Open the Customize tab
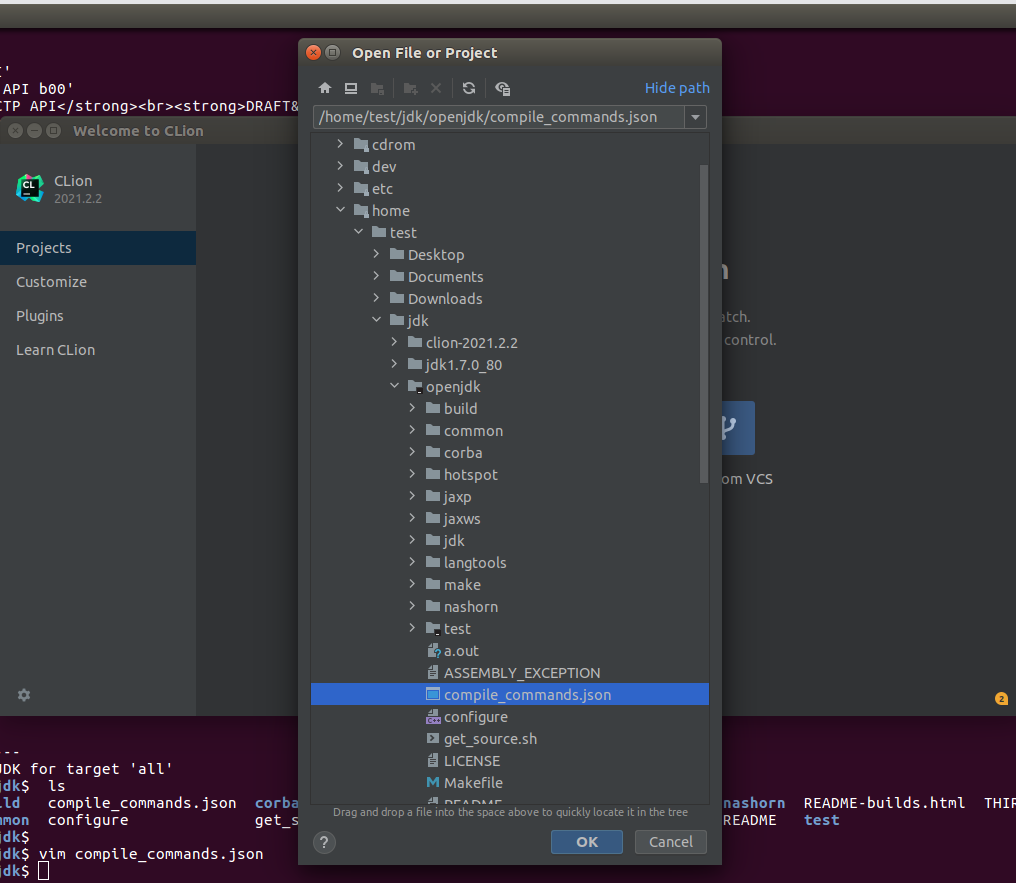 pos(98,282)
